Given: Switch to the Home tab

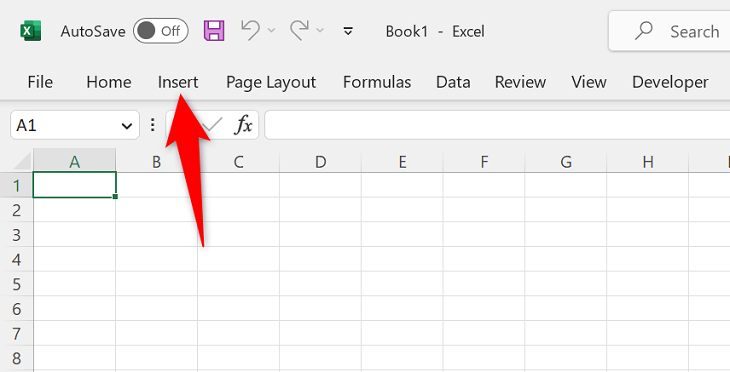Looking at the screenshot, I should 109,82.
